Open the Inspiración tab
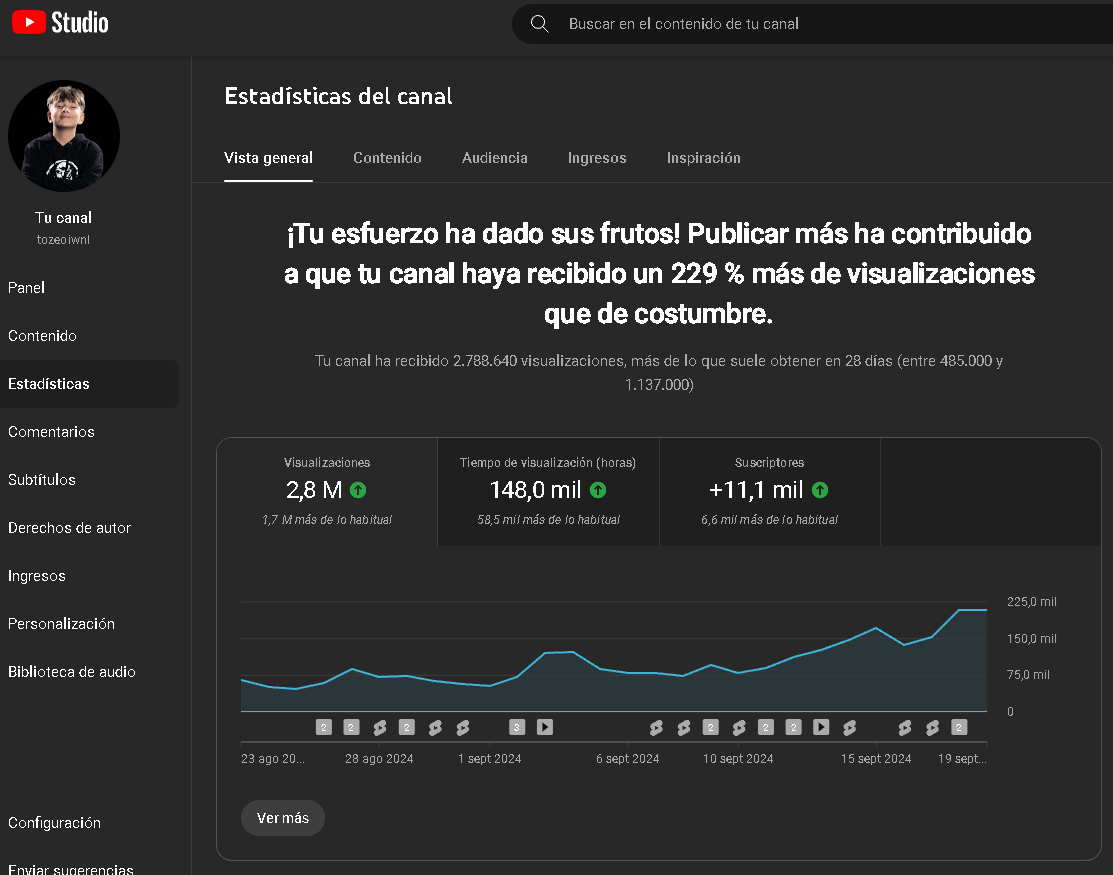 [703, 158]
